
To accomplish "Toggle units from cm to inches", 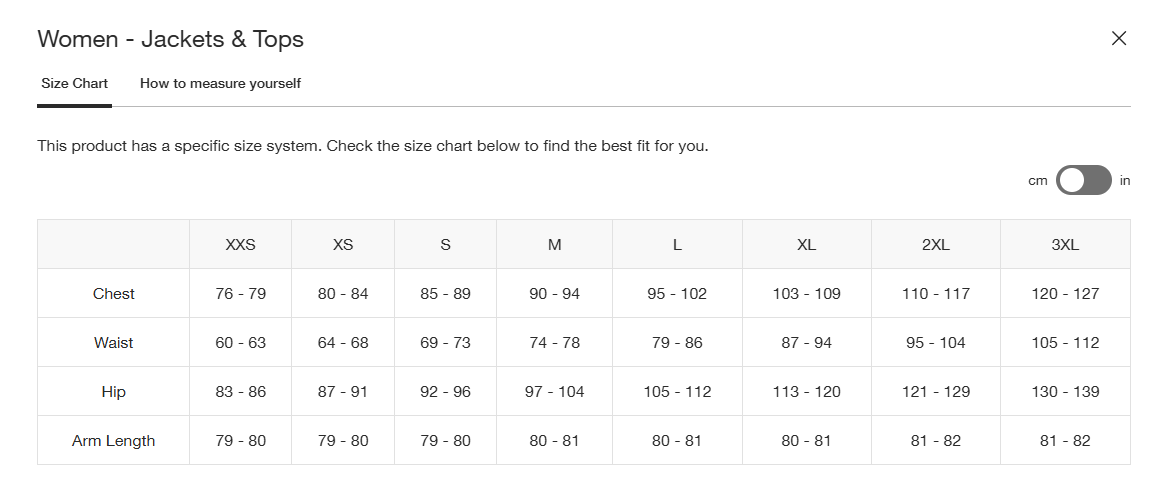I will 1084,180.
